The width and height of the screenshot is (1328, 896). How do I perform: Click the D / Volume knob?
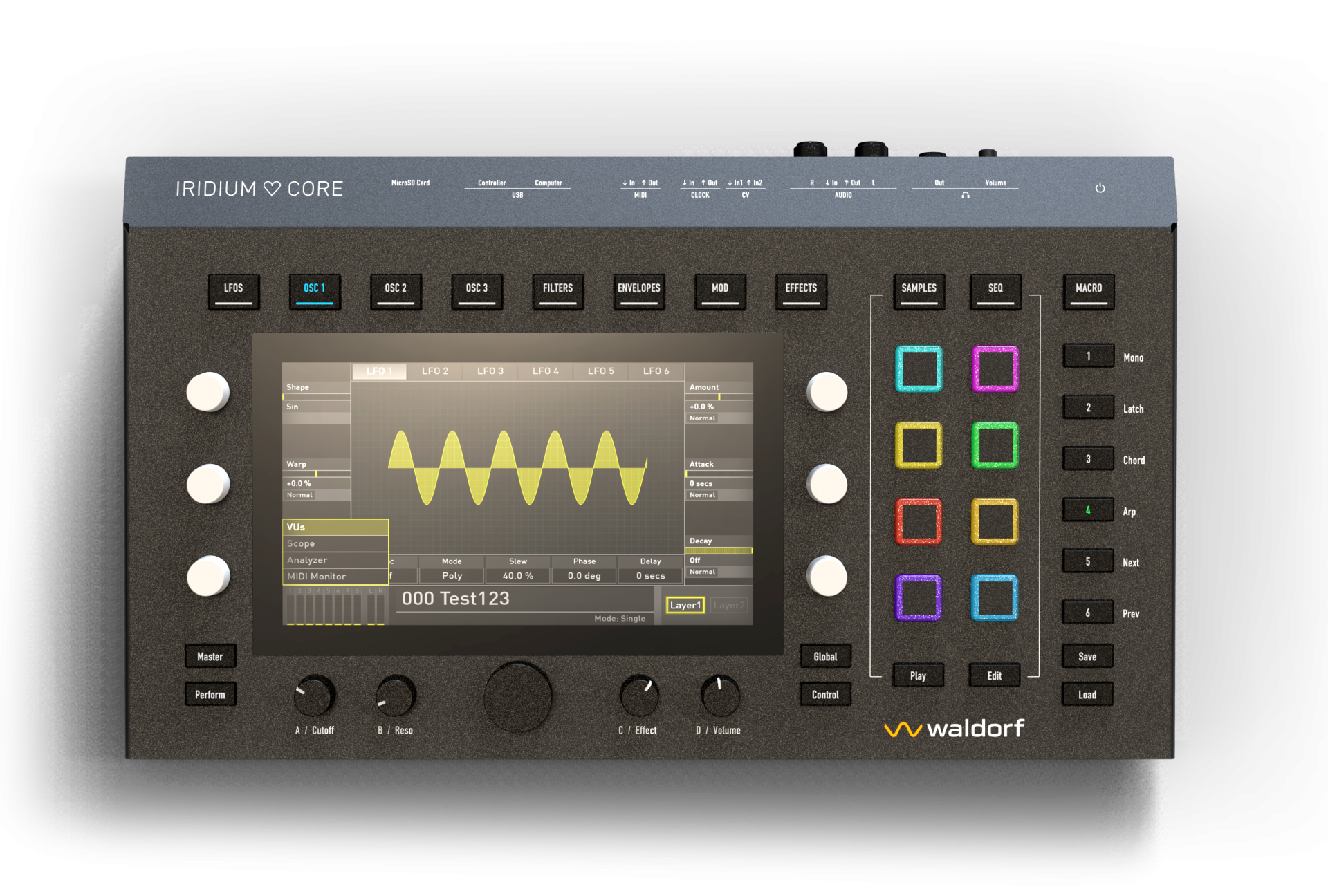[x=720, y=696]
